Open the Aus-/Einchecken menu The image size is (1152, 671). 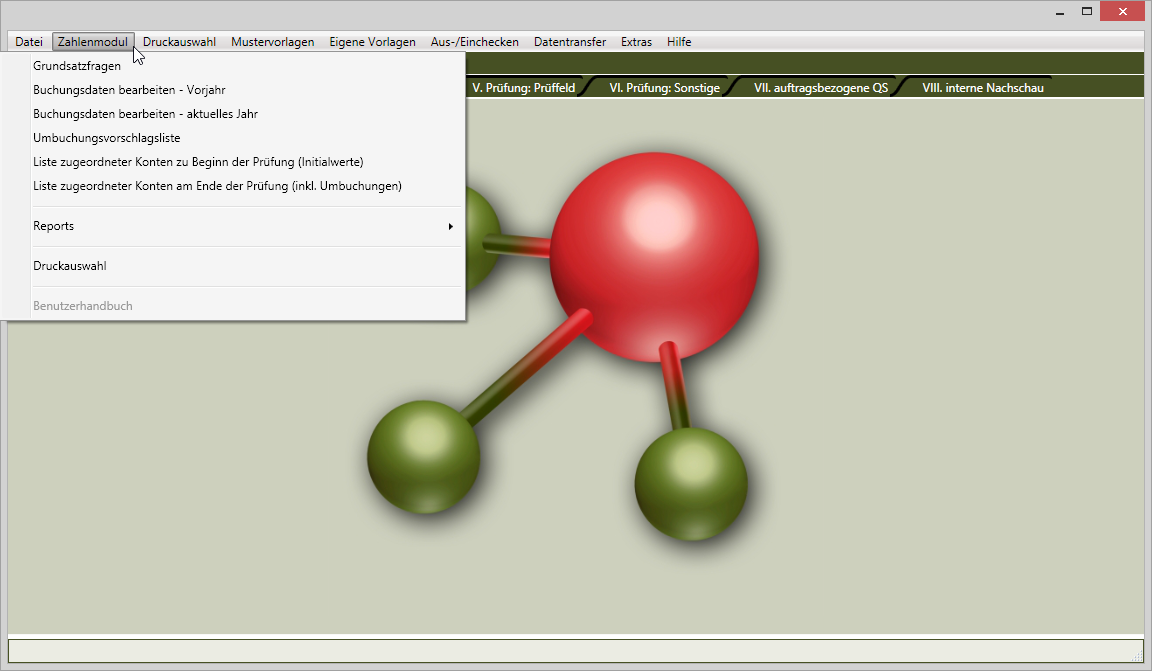click(474, 42)
